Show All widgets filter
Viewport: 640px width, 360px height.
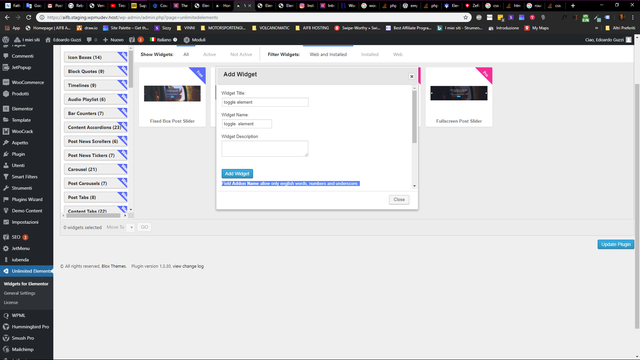coord(186,54)
